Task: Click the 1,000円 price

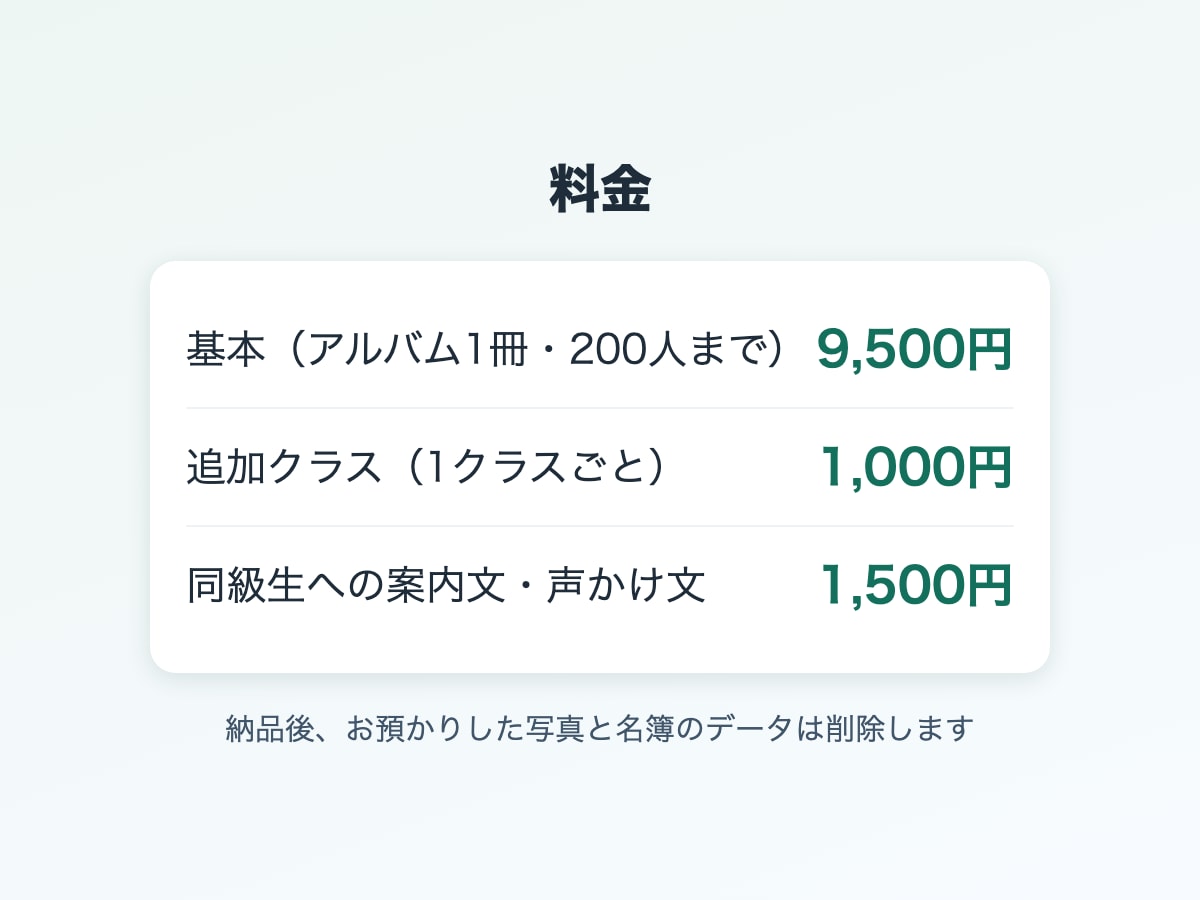Action: click(916, 467)
